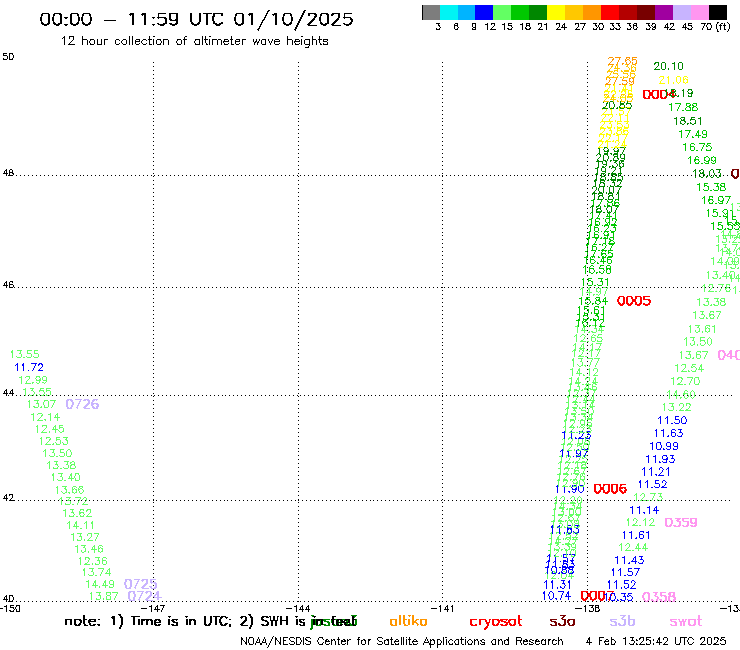This screenshot has width=740, height=650.
Task: Select the blue wave height reading '11.21'
Action: point(656,472)
